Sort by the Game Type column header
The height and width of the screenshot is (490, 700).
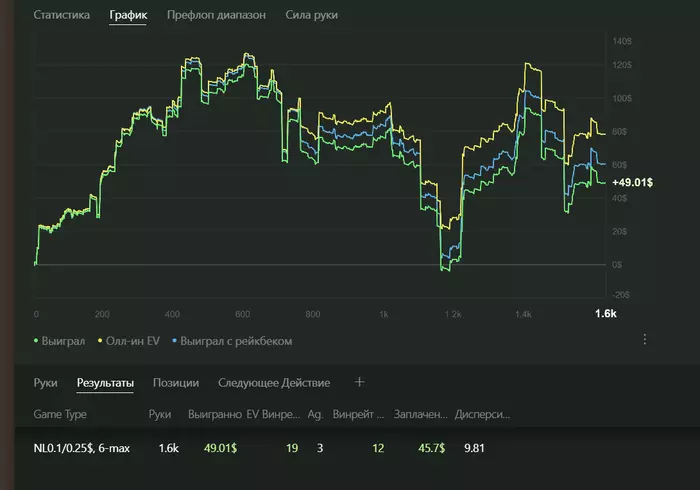click(61, 413)
